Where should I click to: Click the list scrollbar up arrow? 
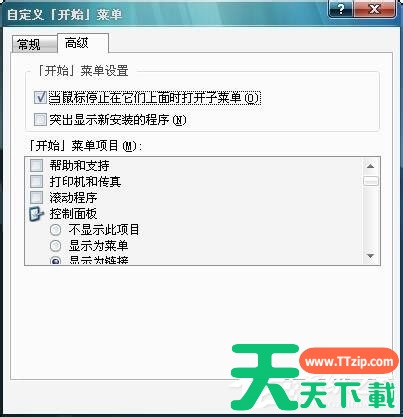[x=371, y=166]
